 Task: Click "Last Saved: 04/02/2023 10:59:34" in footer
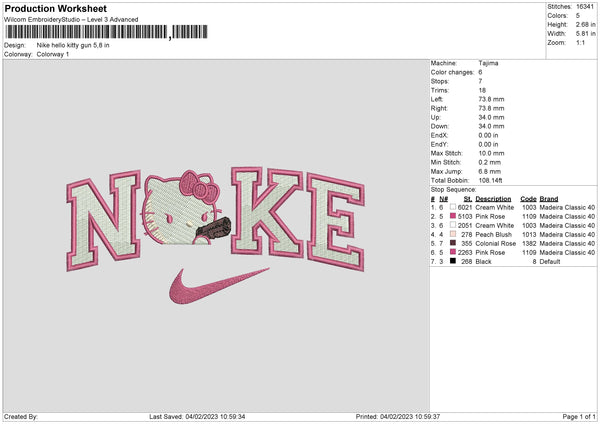197,416
